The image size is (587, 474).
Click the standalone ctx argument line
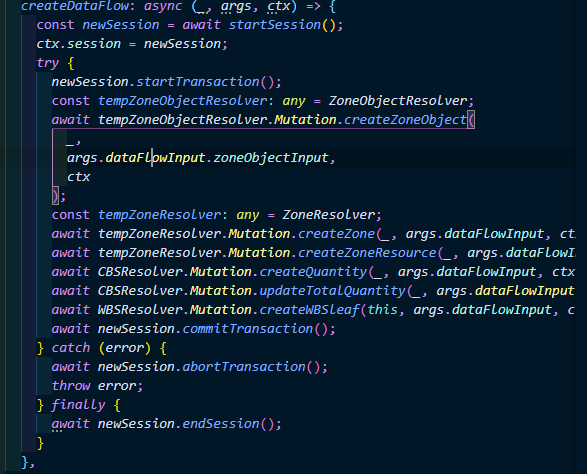point(79,177)
